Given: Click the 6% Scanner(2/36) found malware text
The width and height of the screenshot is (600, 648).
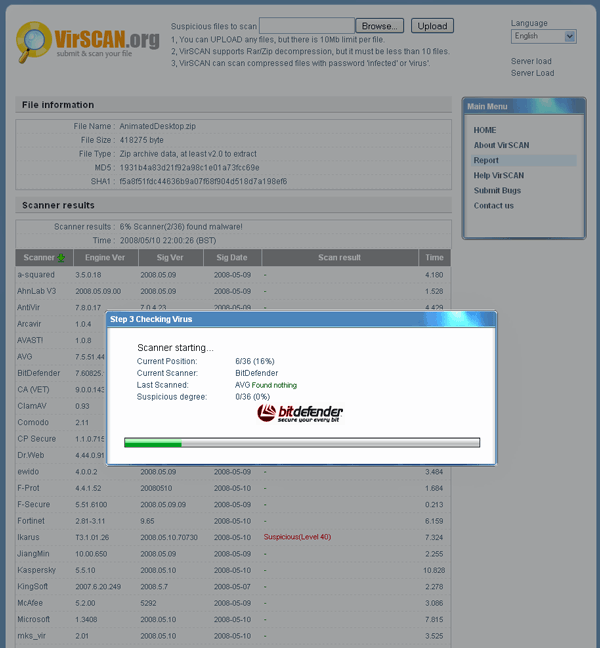Looking at the screenshot, I should [x=181, y=226].
